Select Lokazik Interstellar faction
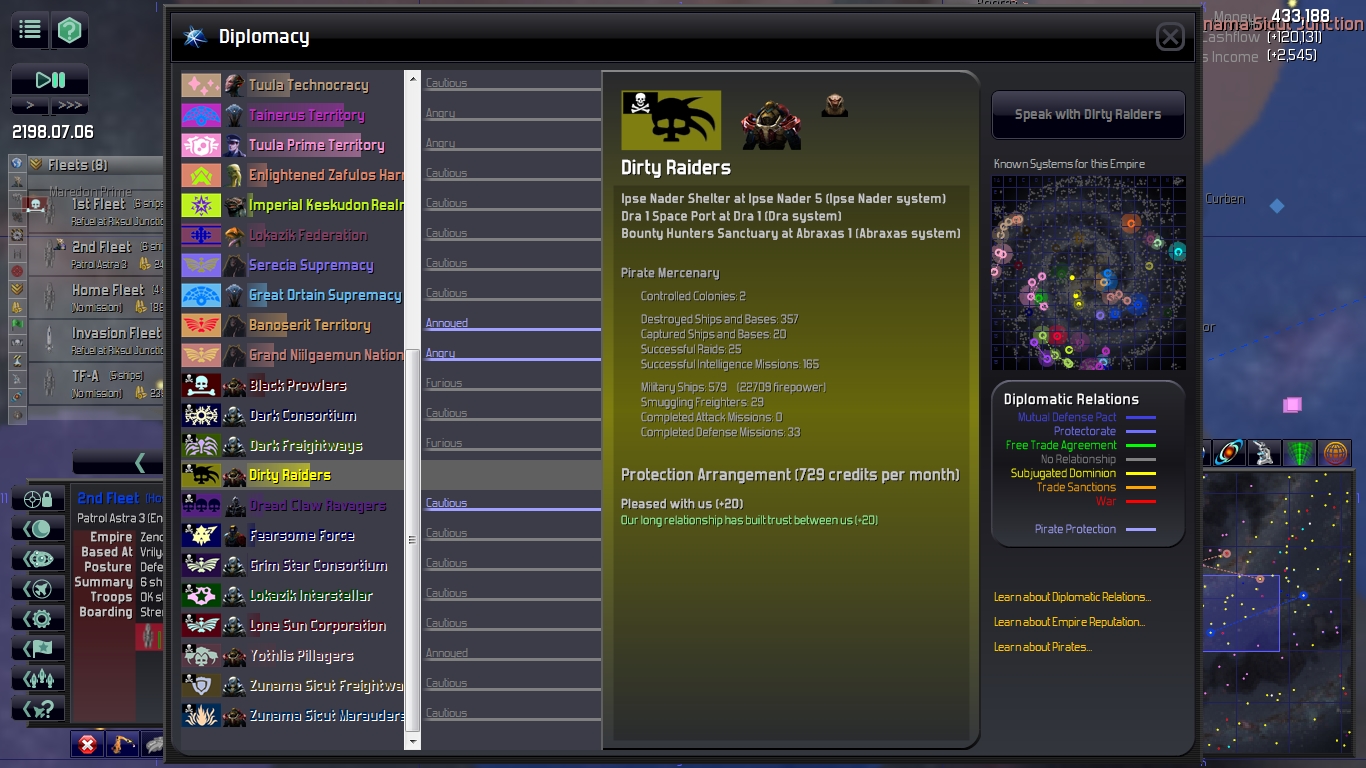This screenshot has width=1366, height=768. [x=292, y=595]
